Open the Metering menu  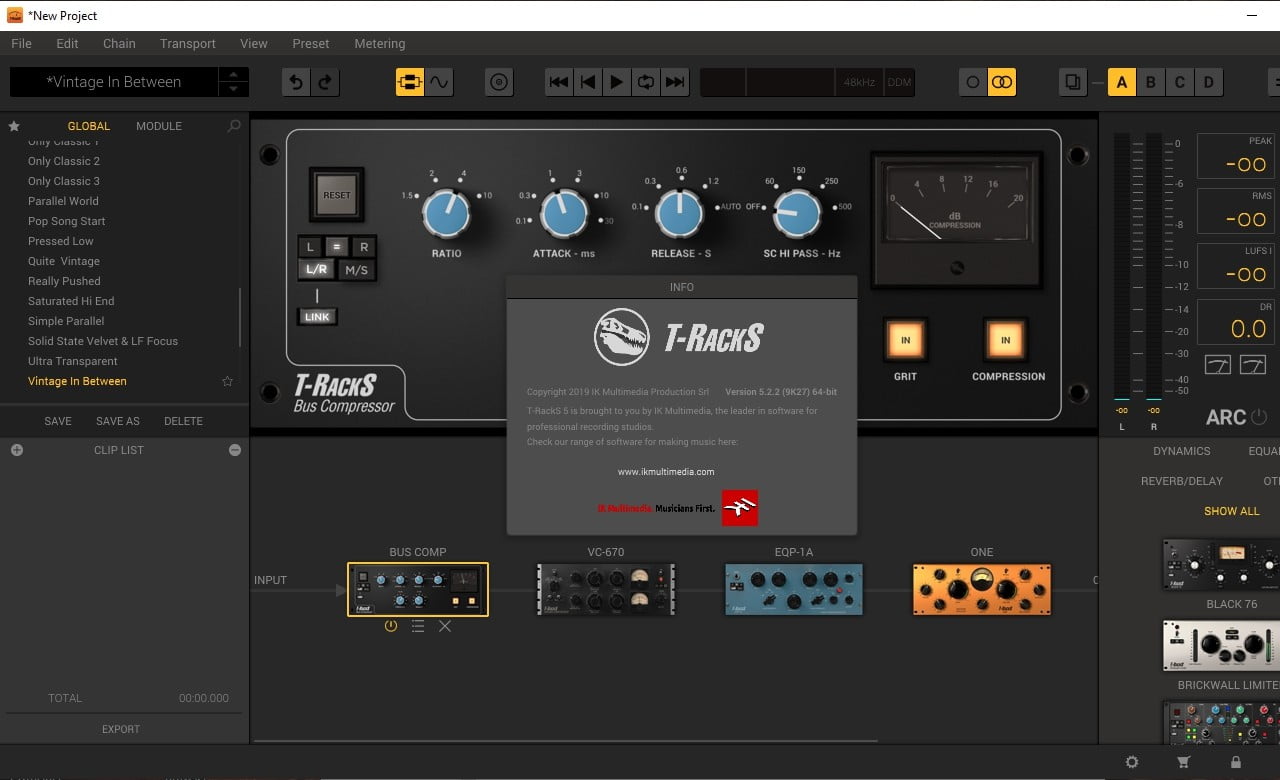pyautogui.click(x=380, y=43)
